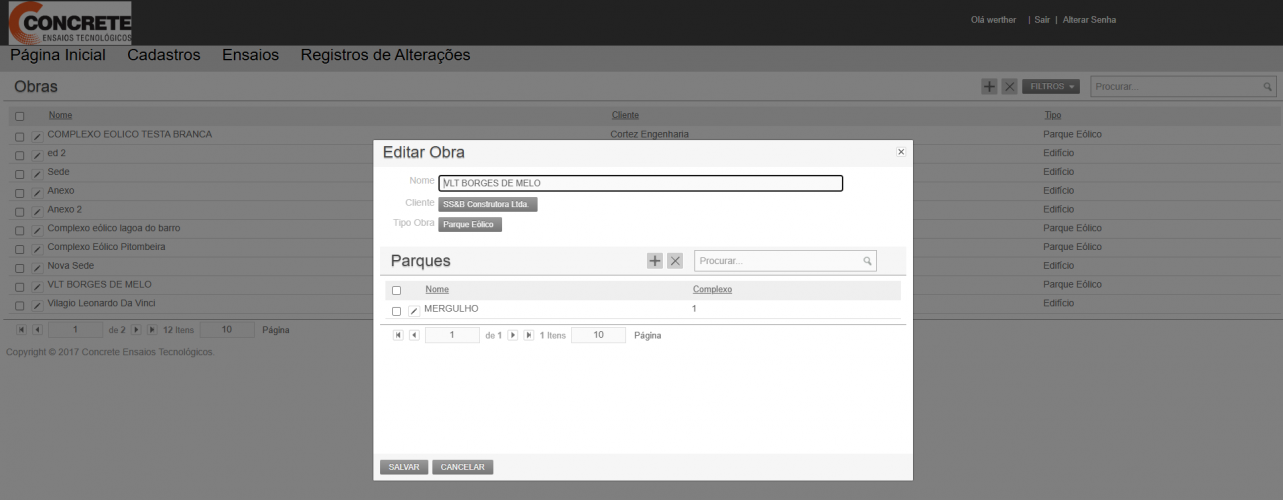Image resolution: width=1283 pixels, height=500 pixels.
Task: Click the MERGULHO cell in Parques table
Action: pos(451,309)
